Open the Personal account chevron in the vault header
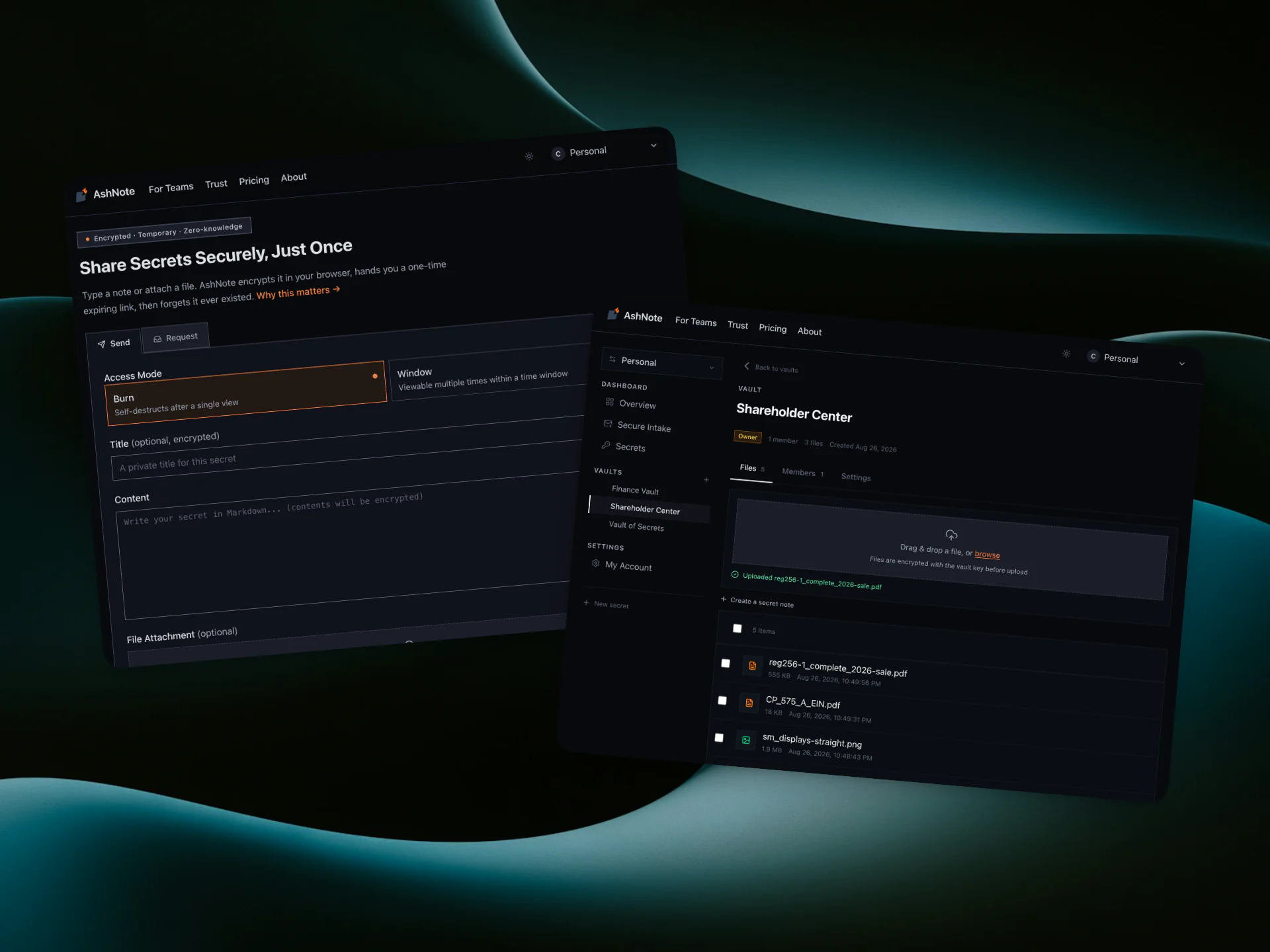Image resolution: width=1270 pixels, height=952 pixels. pos(1182,364)
